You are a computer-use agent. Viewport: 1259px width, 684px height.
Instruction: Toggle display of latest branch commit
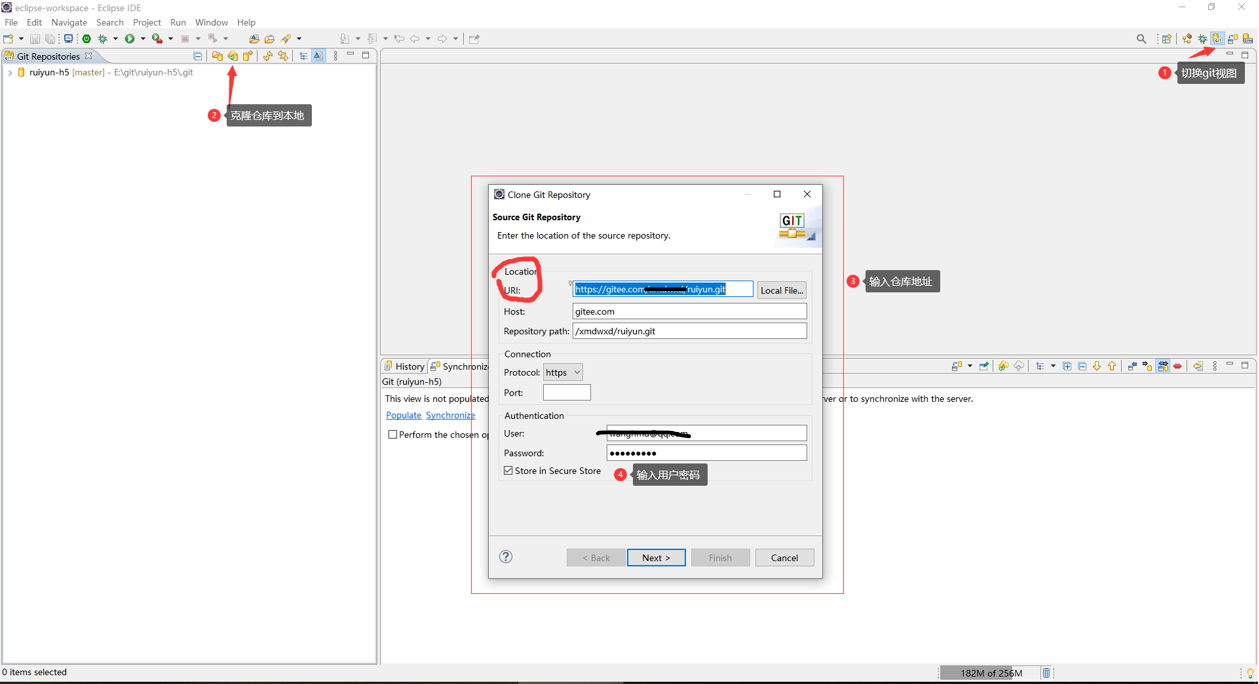(x=318, y=56)
